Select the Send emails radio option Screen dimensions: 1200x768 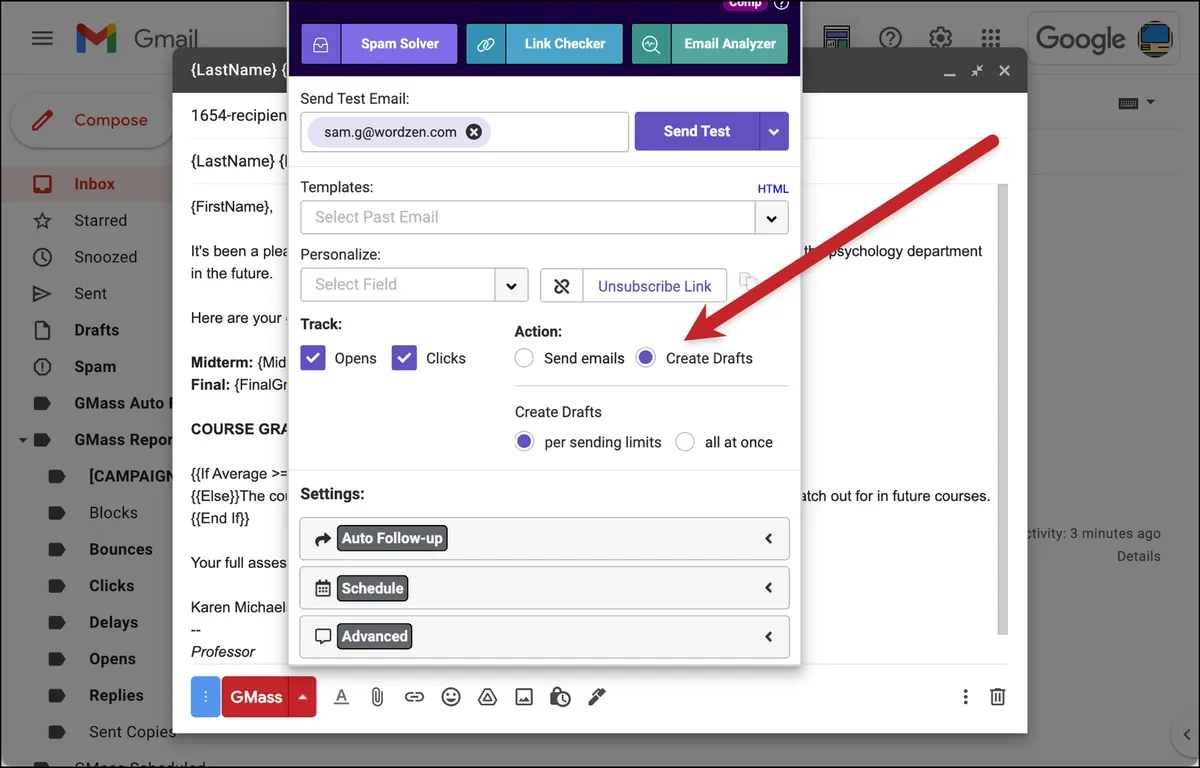pyautogui.click(x=524, y=358)
